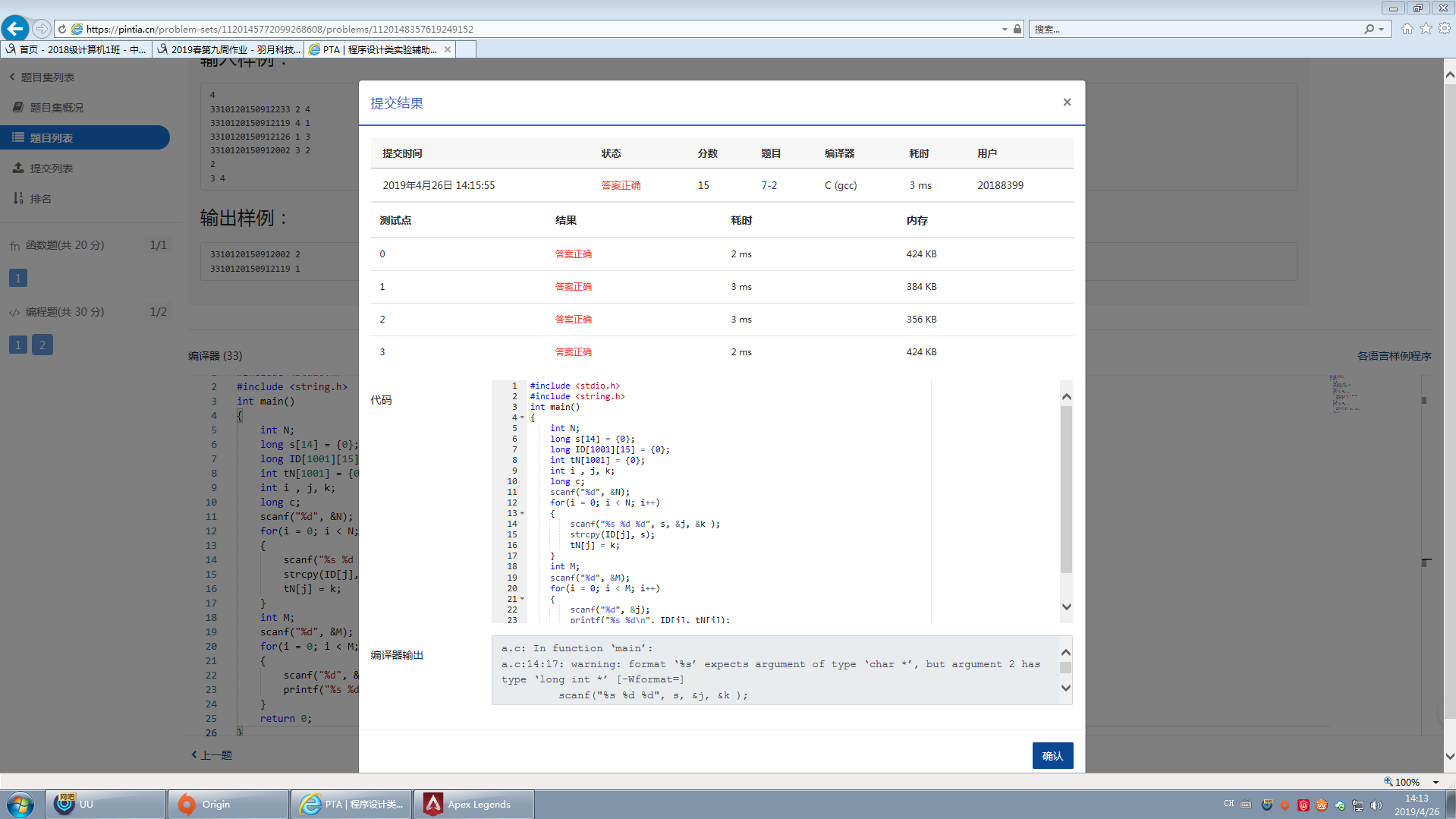The height and width of the screenshot is (819, 1456).
Task: Click the search magnifier in the search box
Action: pyautogui.click(x=1369, y=29)
